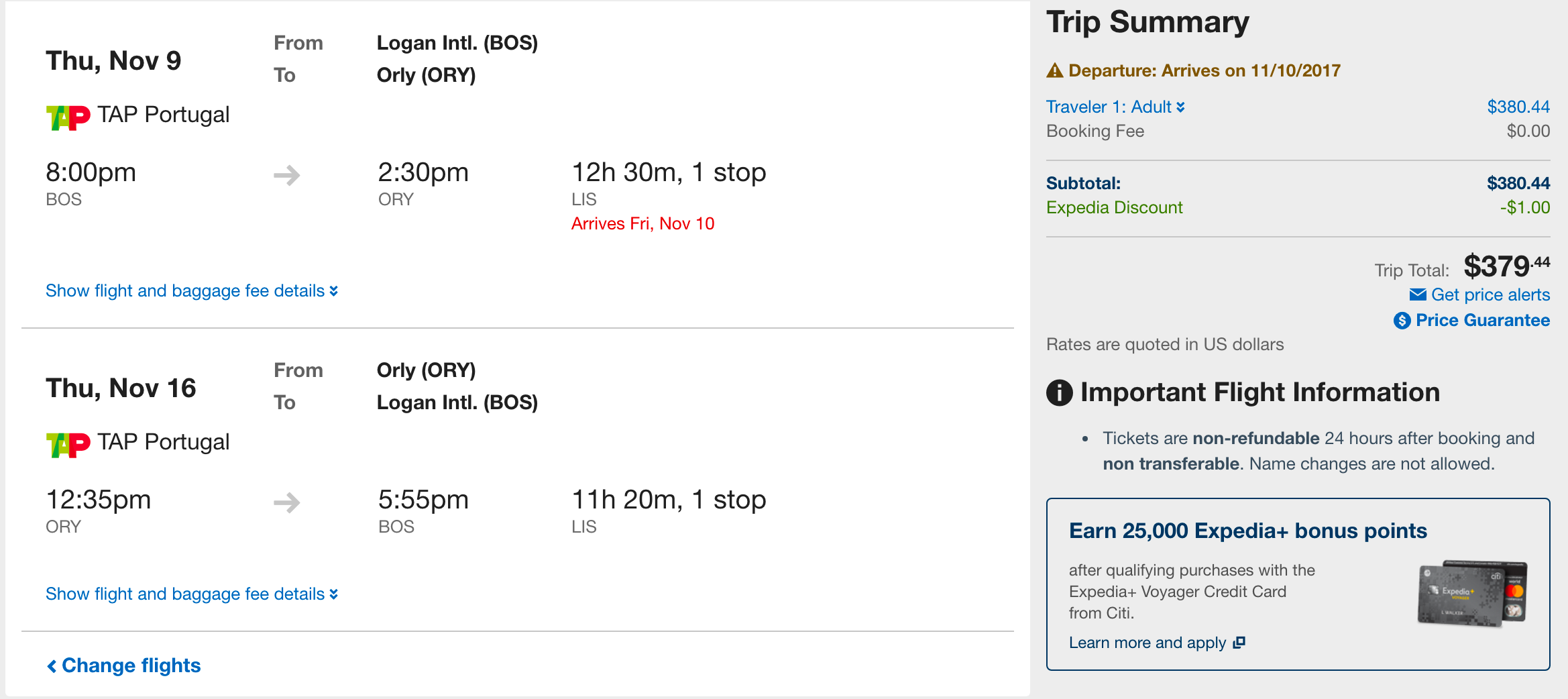
Task: Click the envelope icon for price alerts
Action: click(1418, 294)
